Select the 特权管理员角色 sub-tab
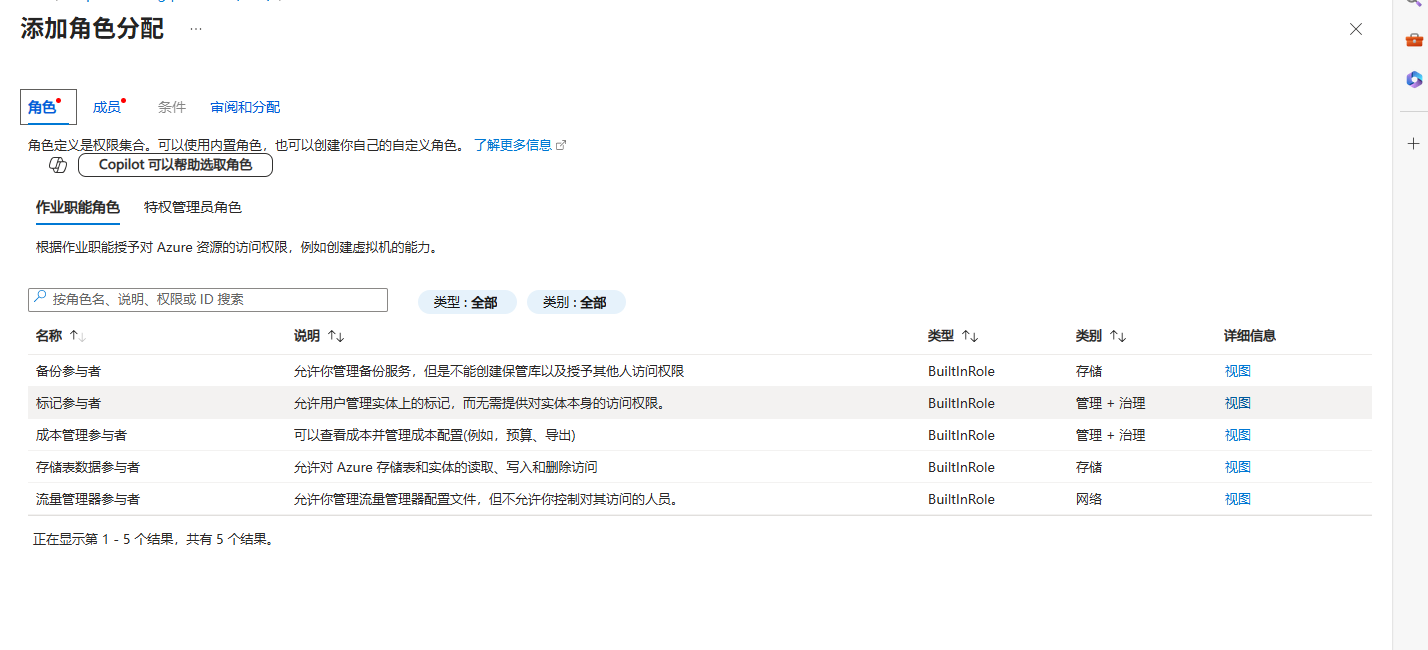The image size is (1428, 650). point(193,208)
